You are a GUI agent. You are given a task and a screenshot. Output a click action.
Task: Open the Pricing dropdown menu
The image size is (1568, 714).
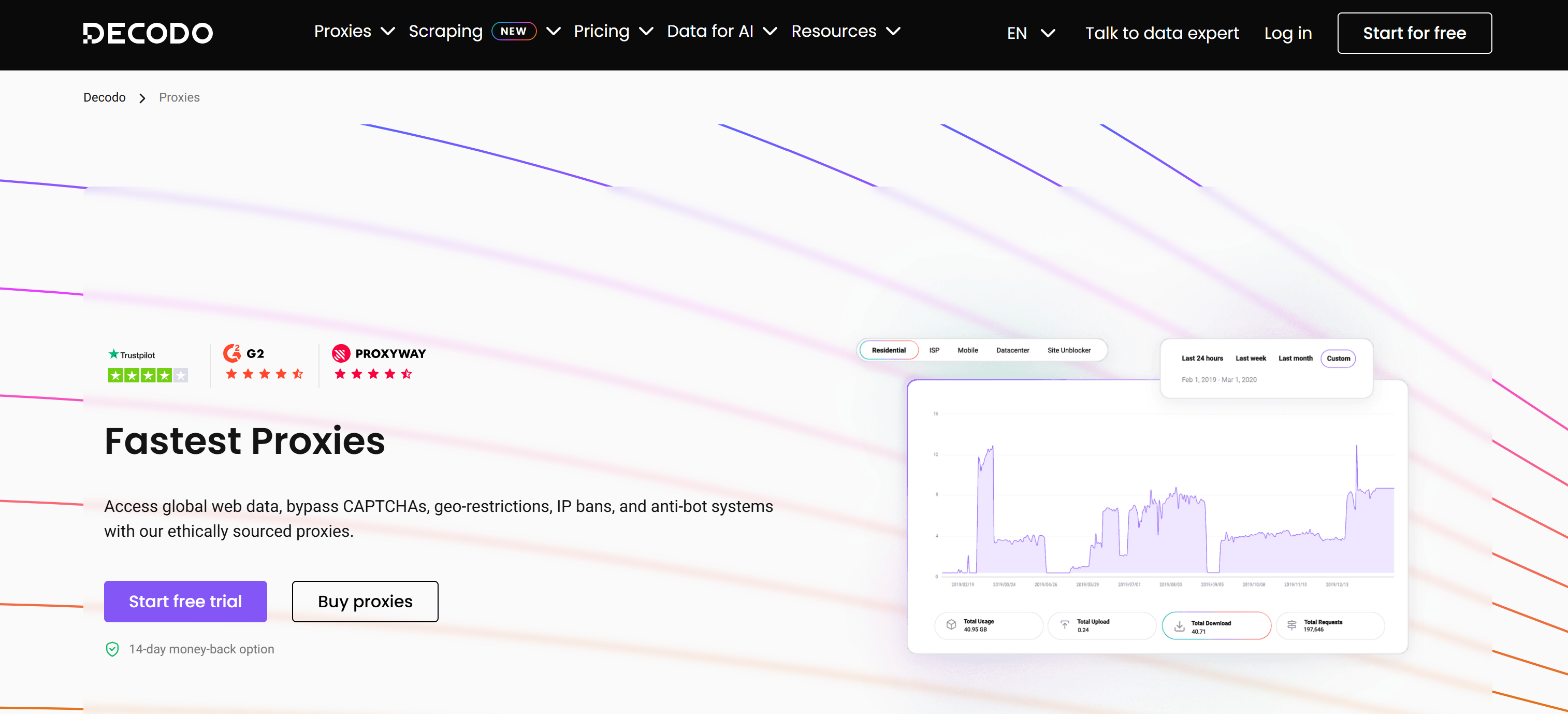614,31
